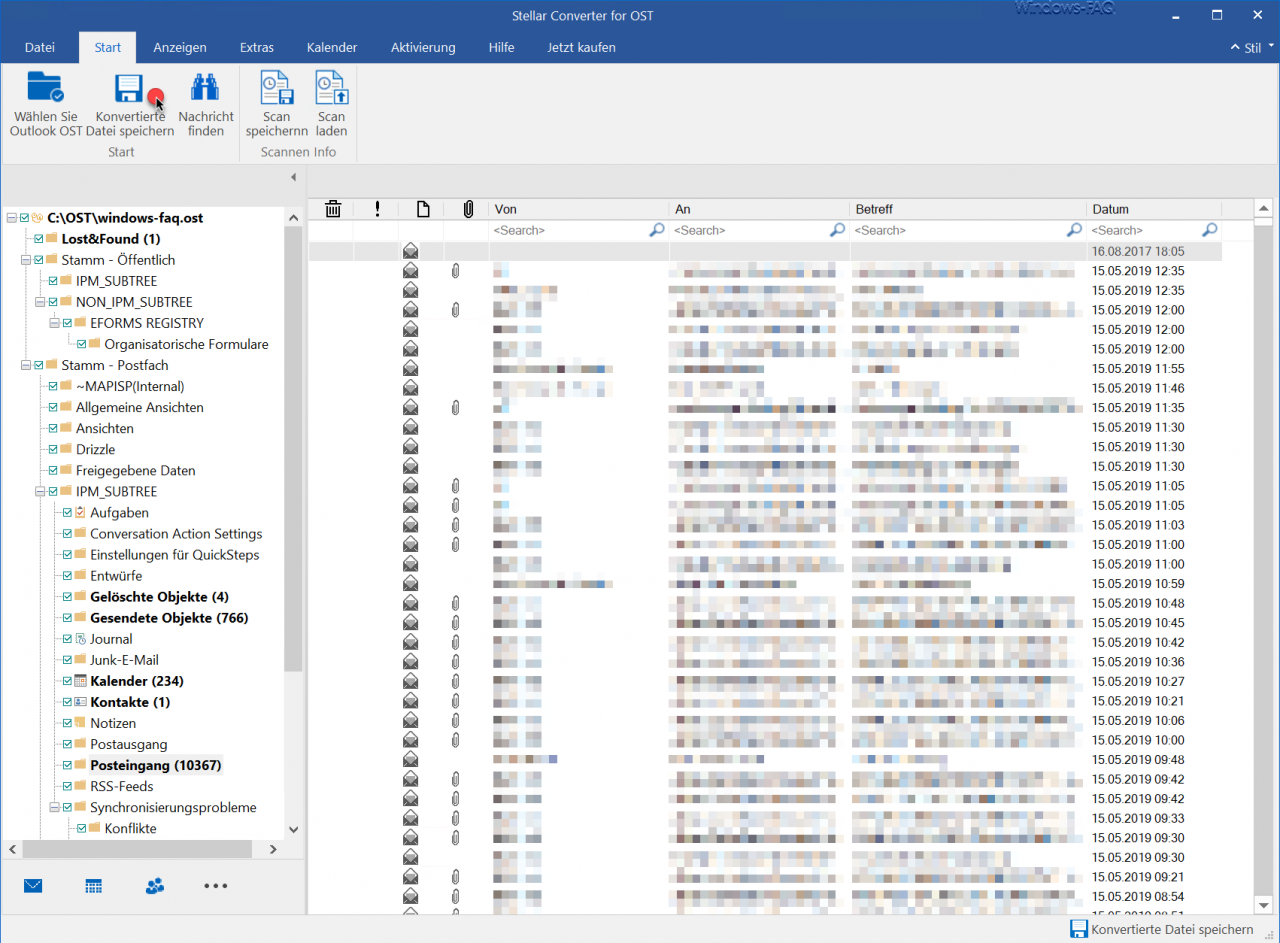Click Wählen Sie Outlook OST icon
Screen dimensions: 1280x943
[45, 88]
